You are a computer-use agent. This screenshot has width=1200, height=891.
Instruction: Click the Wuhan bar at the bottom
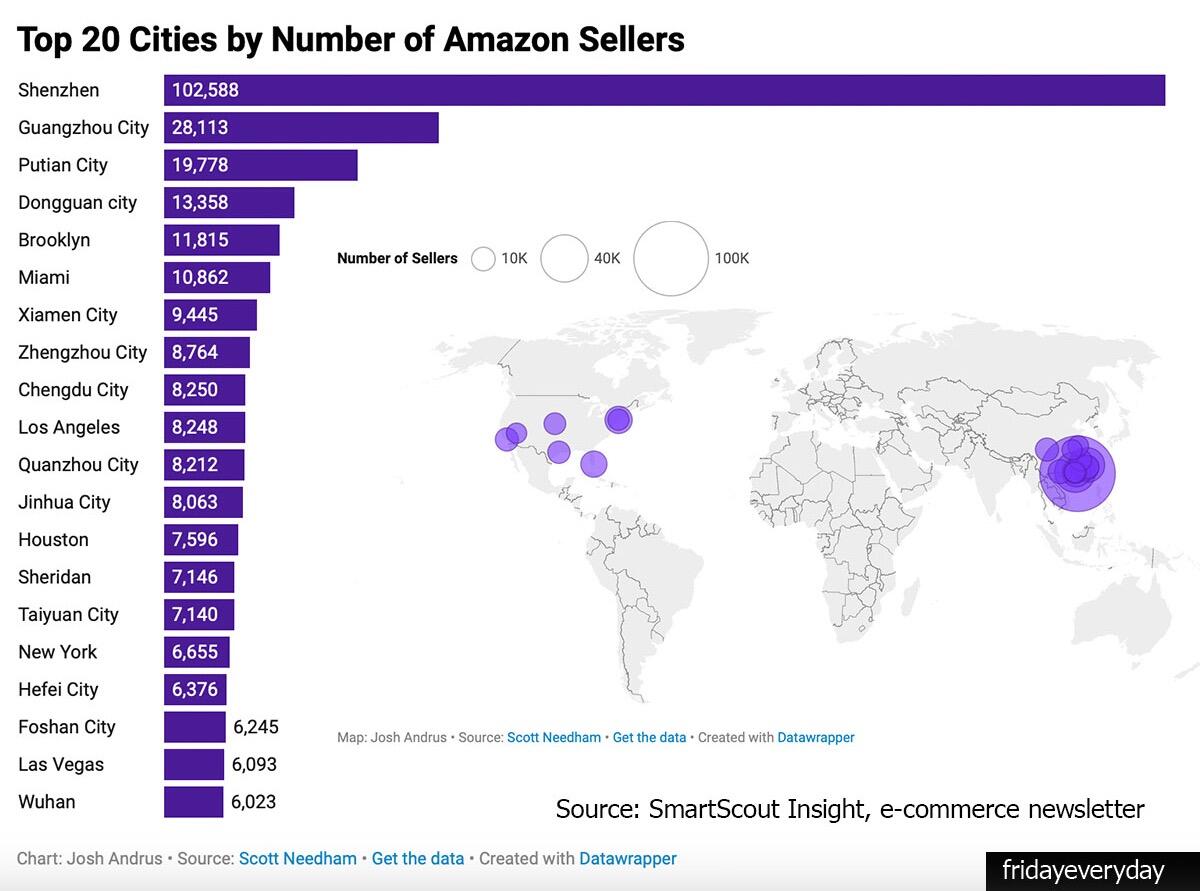[194, 802]
